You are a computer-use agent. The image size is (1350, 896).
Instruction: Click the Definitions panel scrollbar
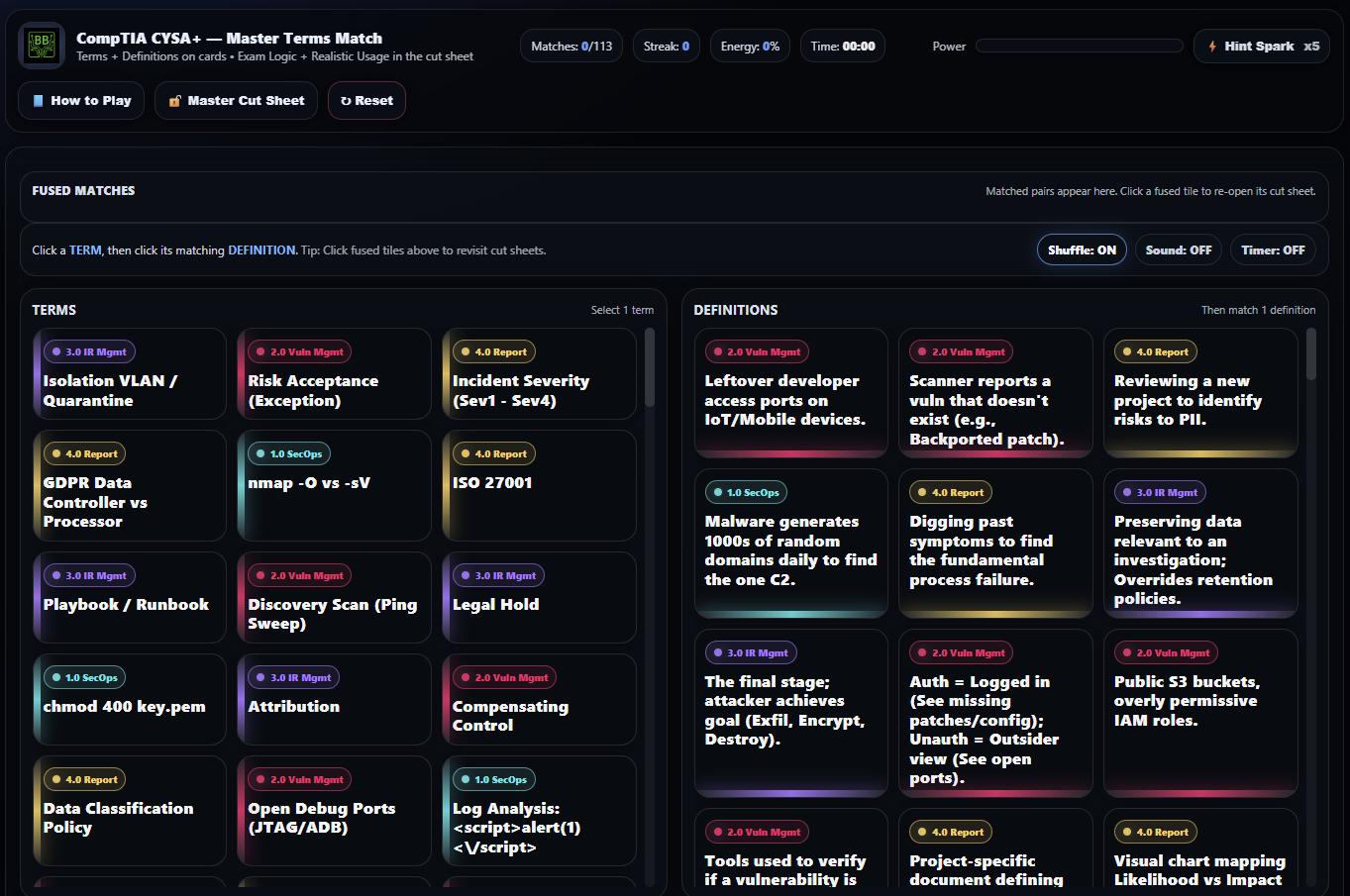click(1310, 356)
